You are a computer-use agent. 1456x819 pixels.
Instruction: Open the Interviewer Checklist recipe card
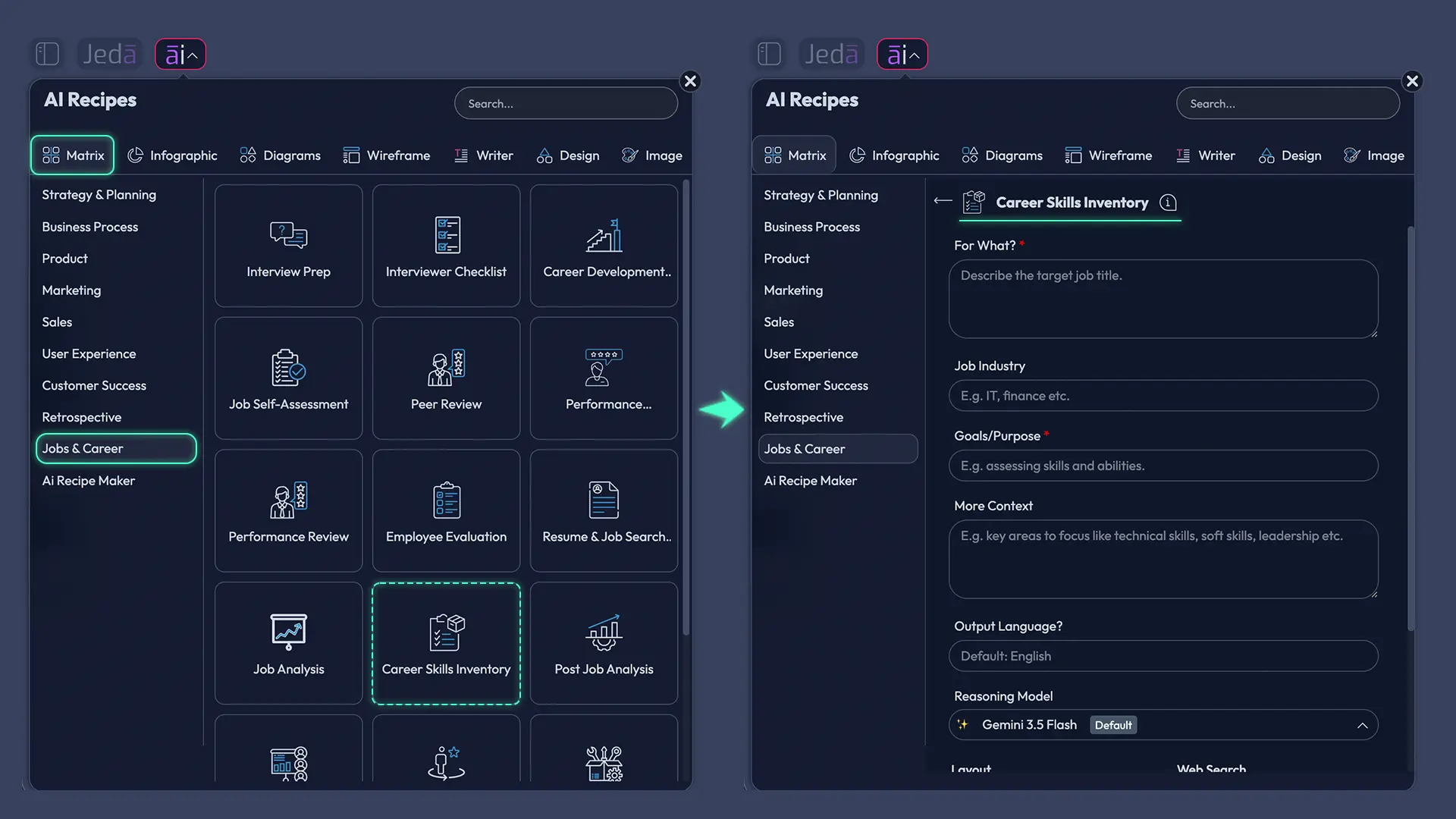tap(446, 246)
